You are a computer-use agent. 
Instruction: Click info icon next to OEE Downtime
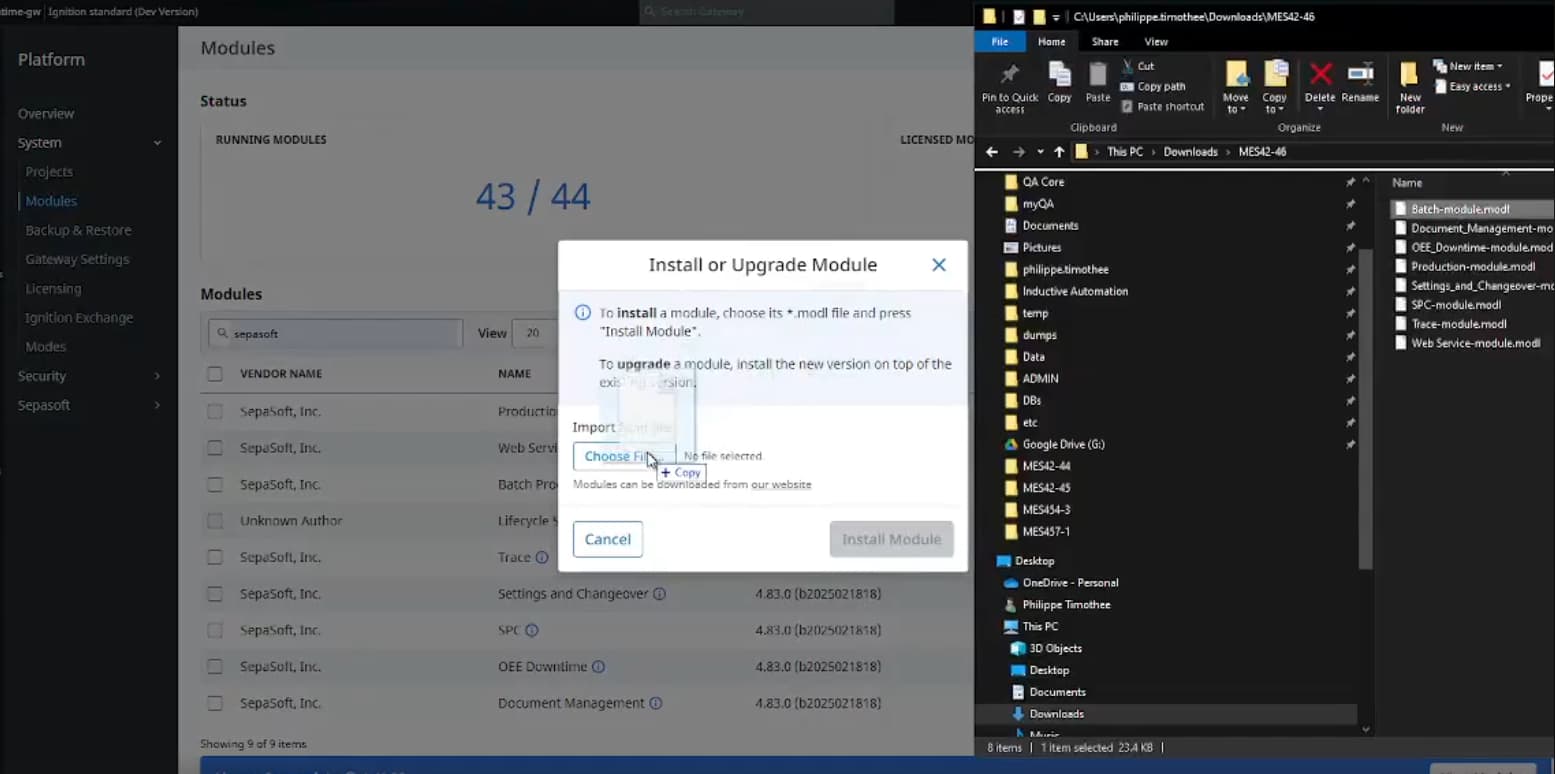point(598,667)
